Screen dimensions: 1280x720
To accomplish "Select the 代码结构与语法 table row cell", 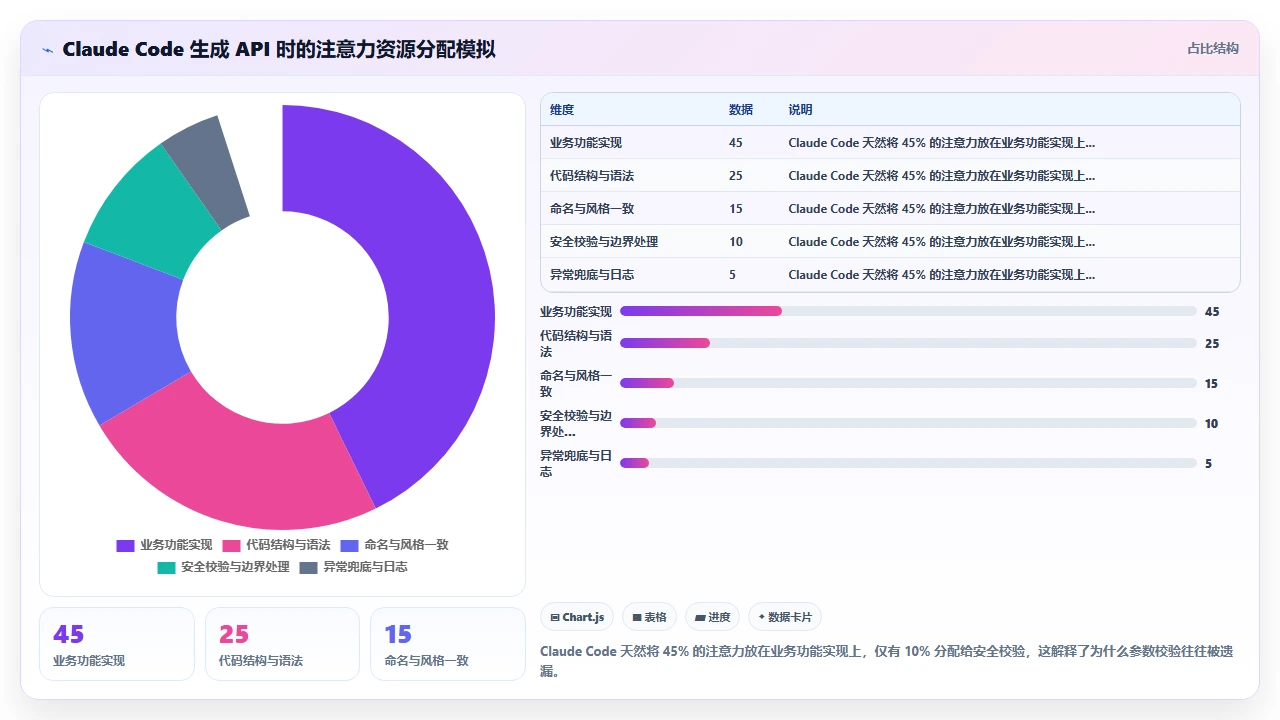I will click(x=592, y=176).
